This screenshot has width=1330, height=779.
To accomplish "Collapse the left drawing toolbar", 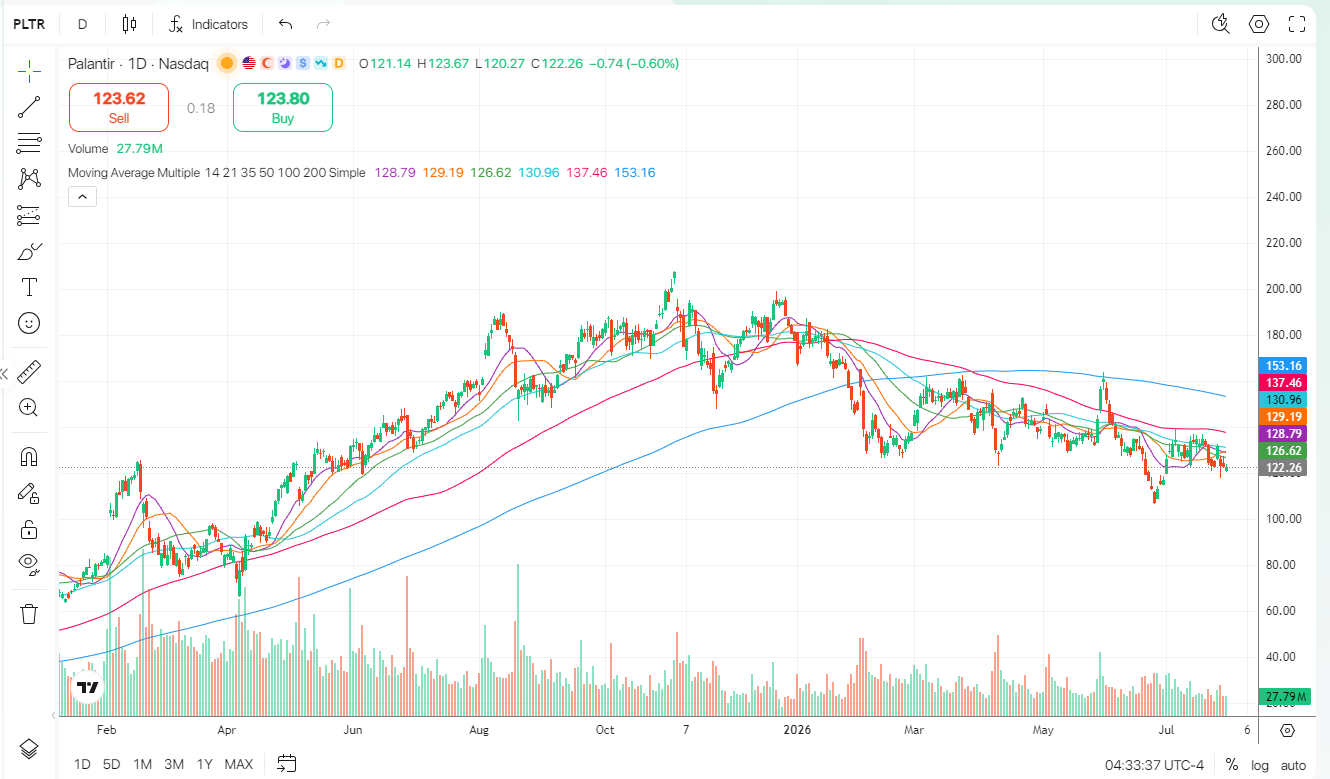I will point(5,373).
